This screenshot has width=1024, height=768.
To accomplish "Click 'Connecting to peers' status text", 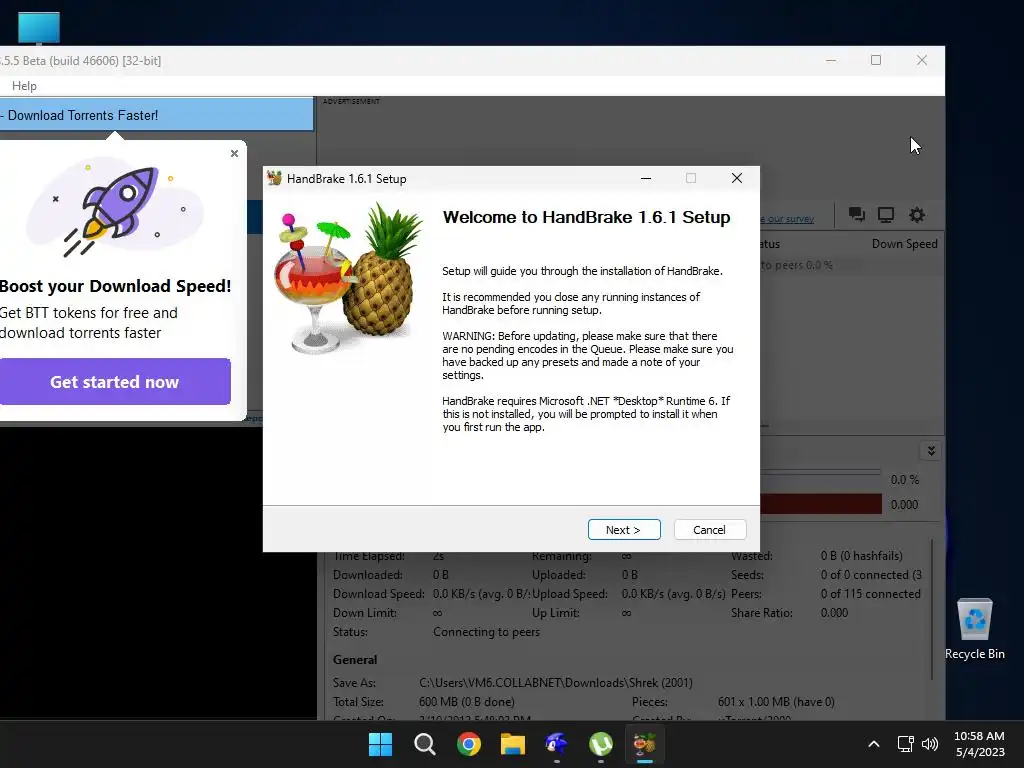I will pos(487,632).
